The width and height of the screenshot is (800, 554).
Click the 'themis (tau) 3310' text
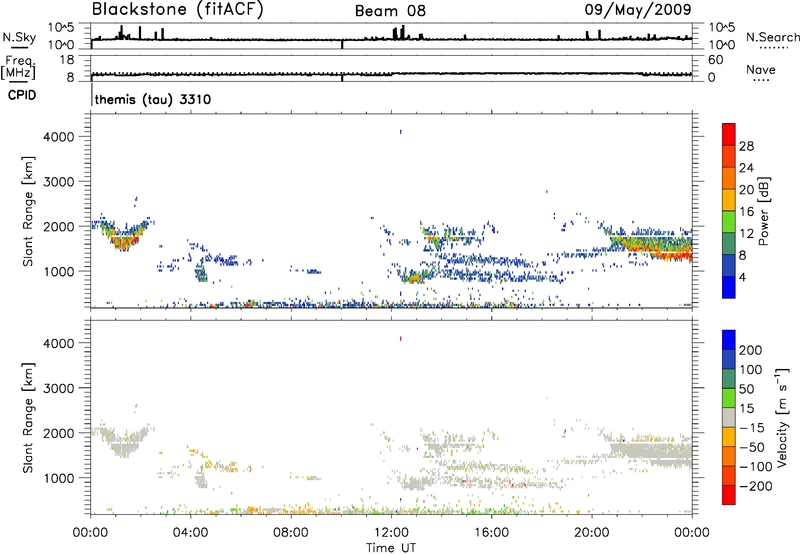coord(153,99)
